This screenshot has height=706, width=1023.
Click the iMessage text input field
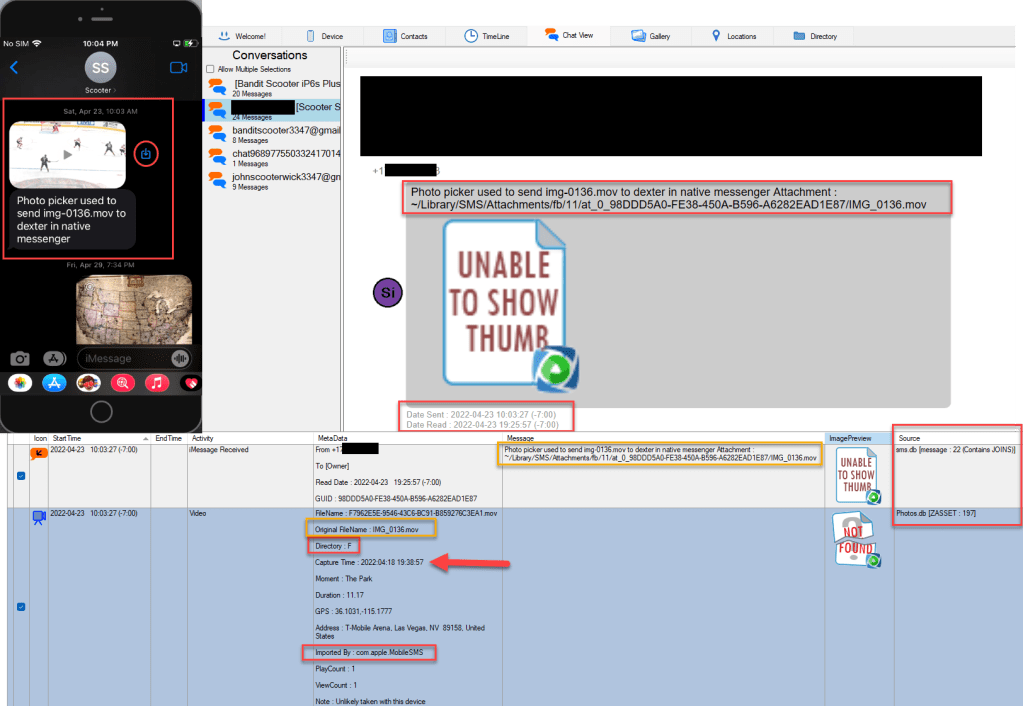(x=118, y=358)
